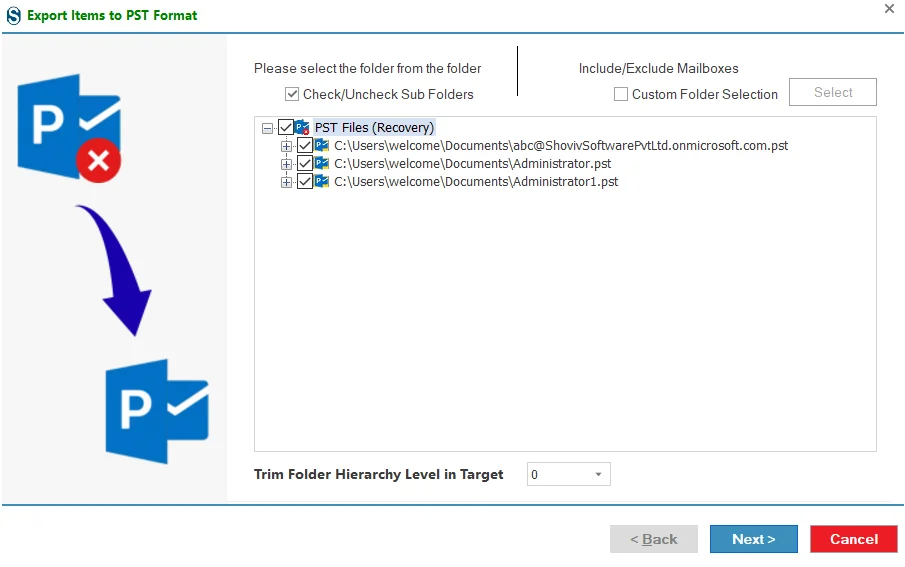Image resolution: width=905 pixels, height=567 pixels.
Task: Click the Select button for mailboxes
Action: coord(833,92)
